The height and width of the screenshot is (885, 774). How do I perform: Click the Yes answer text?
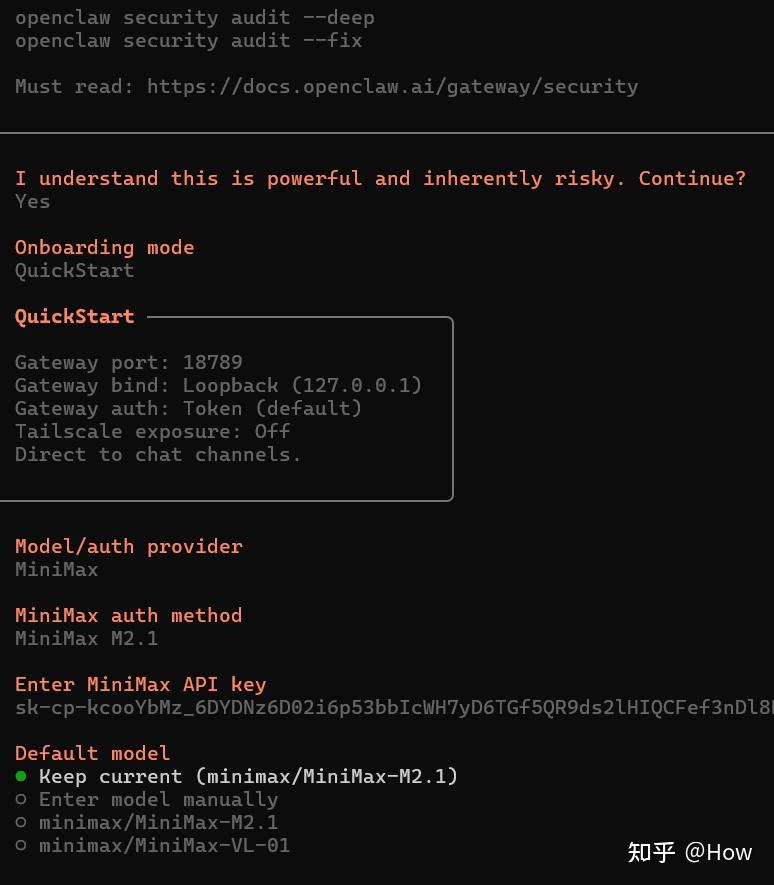pos(32,201)
